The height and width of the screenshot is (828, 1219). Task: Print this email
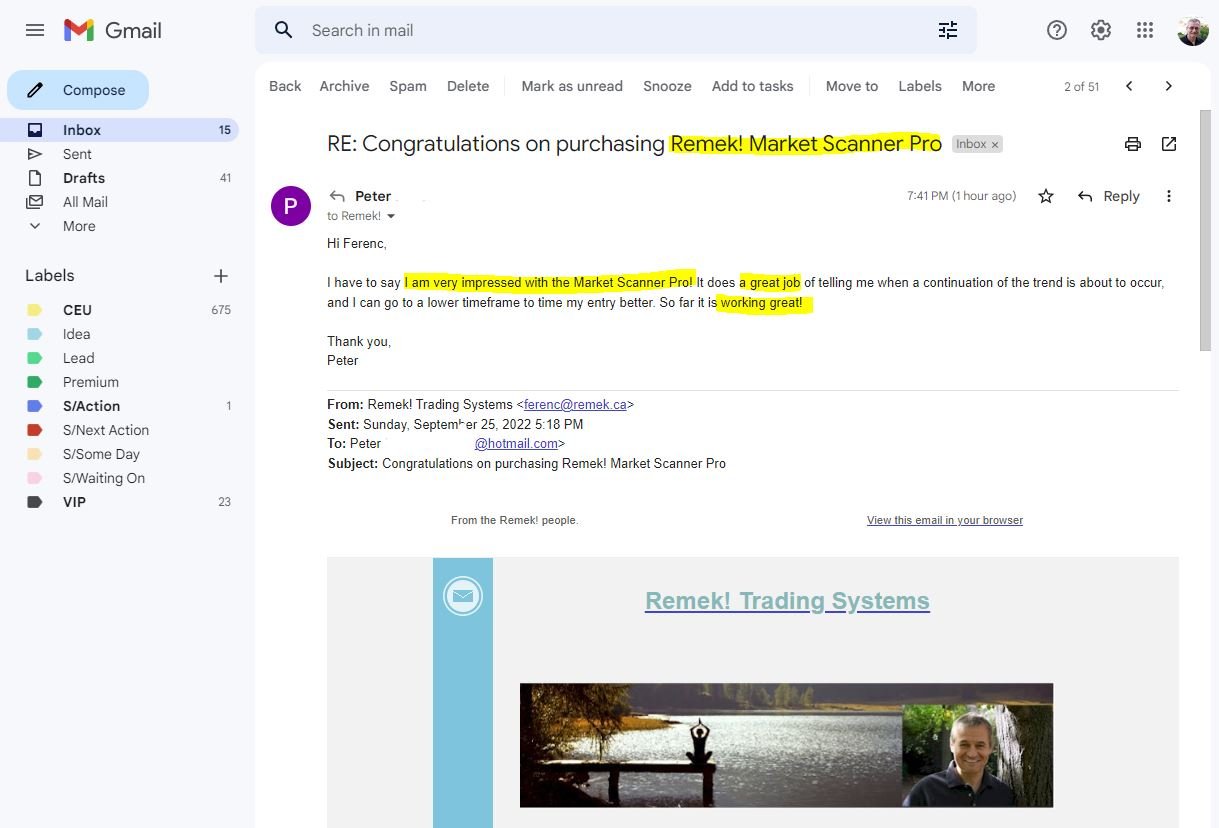[1133, 144]
